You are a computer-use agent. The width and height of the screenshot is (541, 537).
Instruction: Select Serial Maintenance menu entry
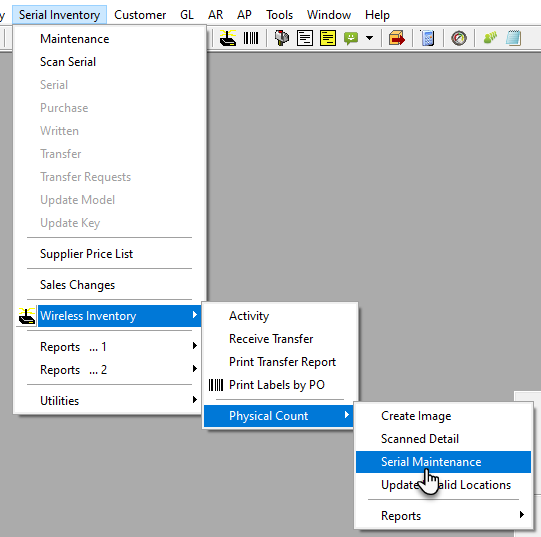443,462
